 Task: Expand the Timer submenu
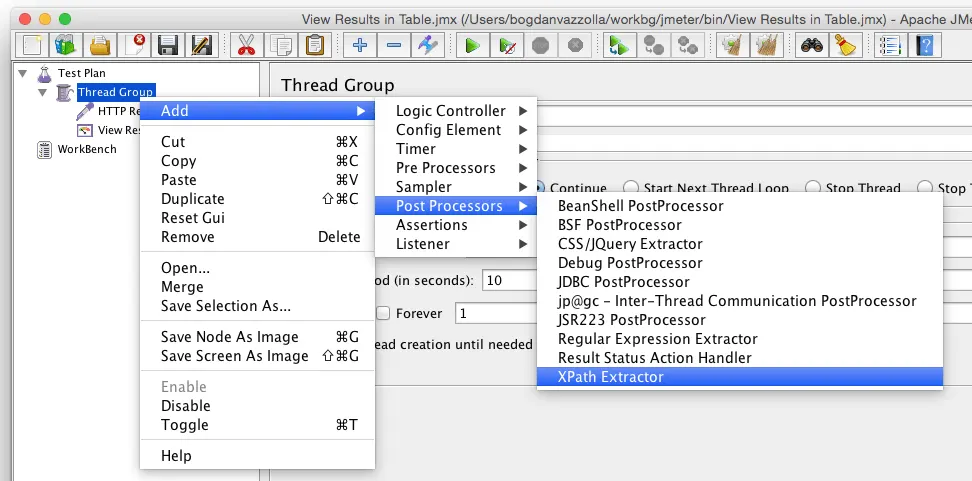point(456,149)
